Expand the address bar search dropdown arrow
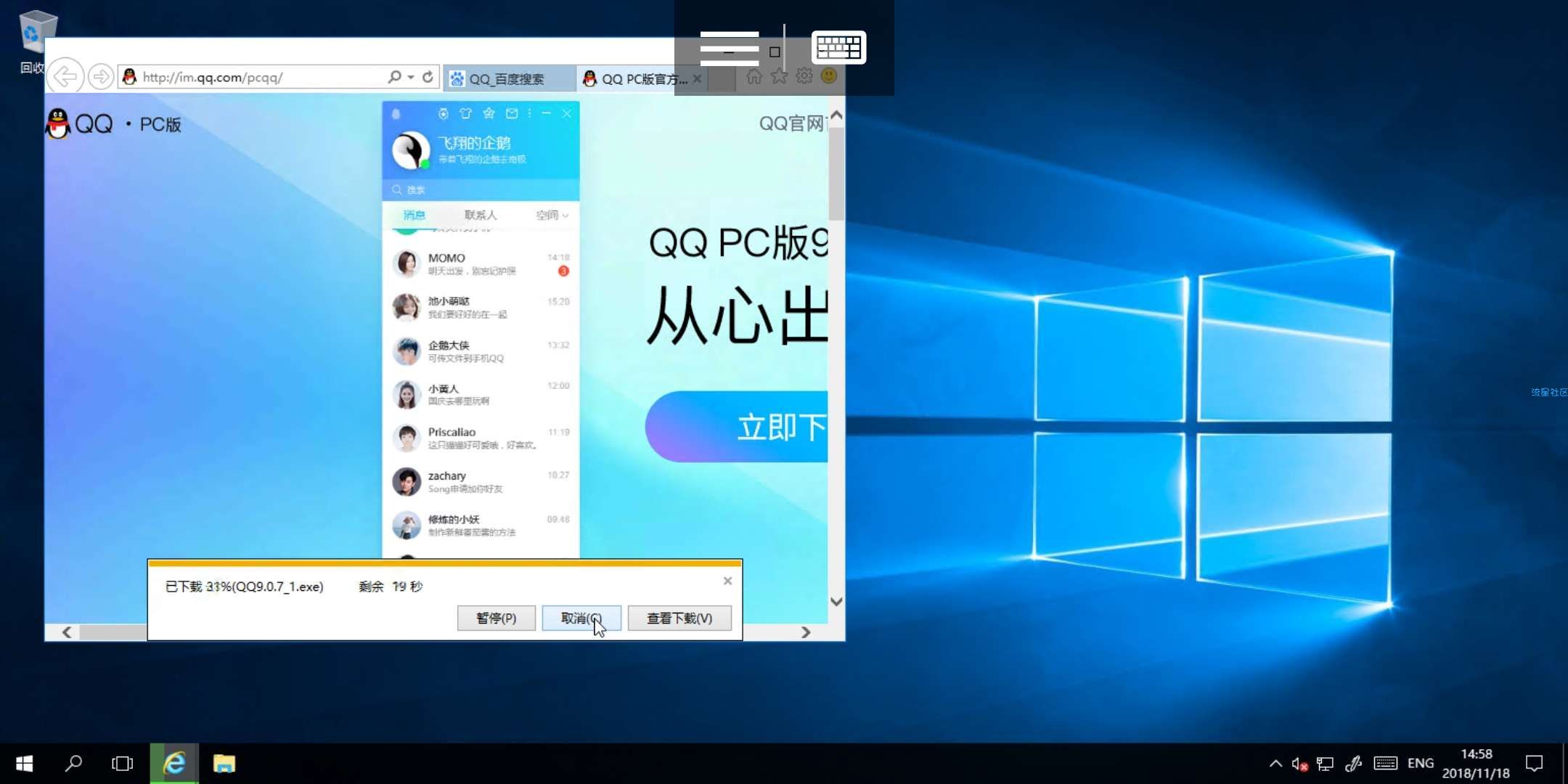The height and width of the screenshot is (784, 1568). point(411,77)
